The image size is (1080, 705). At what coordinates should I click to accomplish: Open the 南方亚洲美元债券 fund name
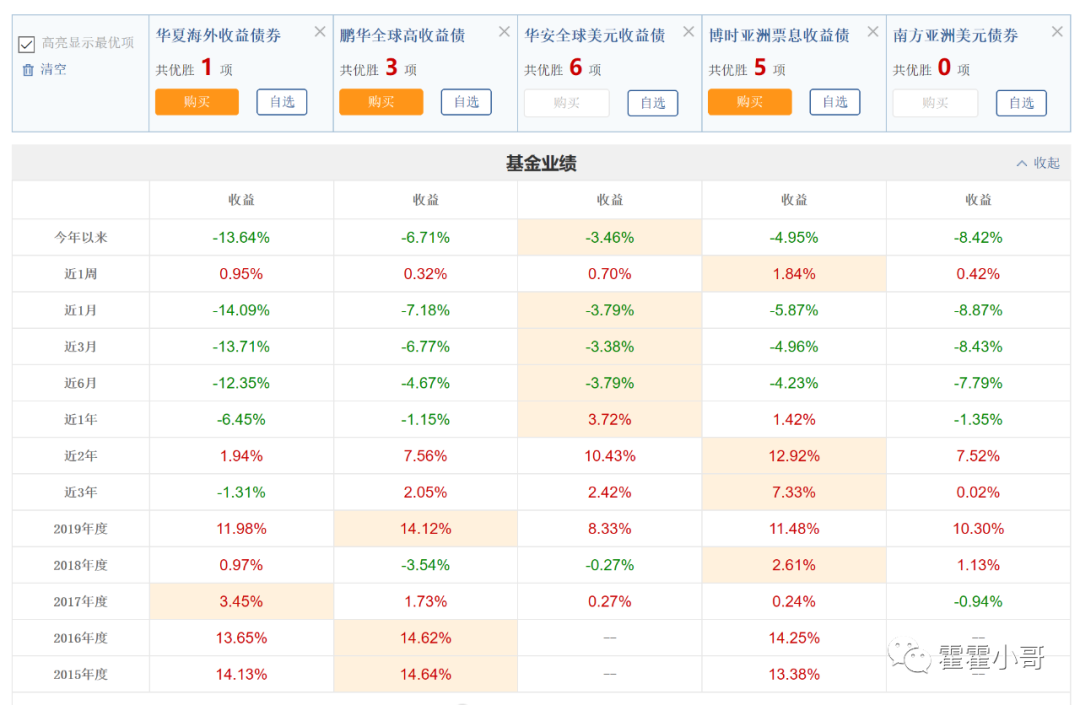point(959,33)
